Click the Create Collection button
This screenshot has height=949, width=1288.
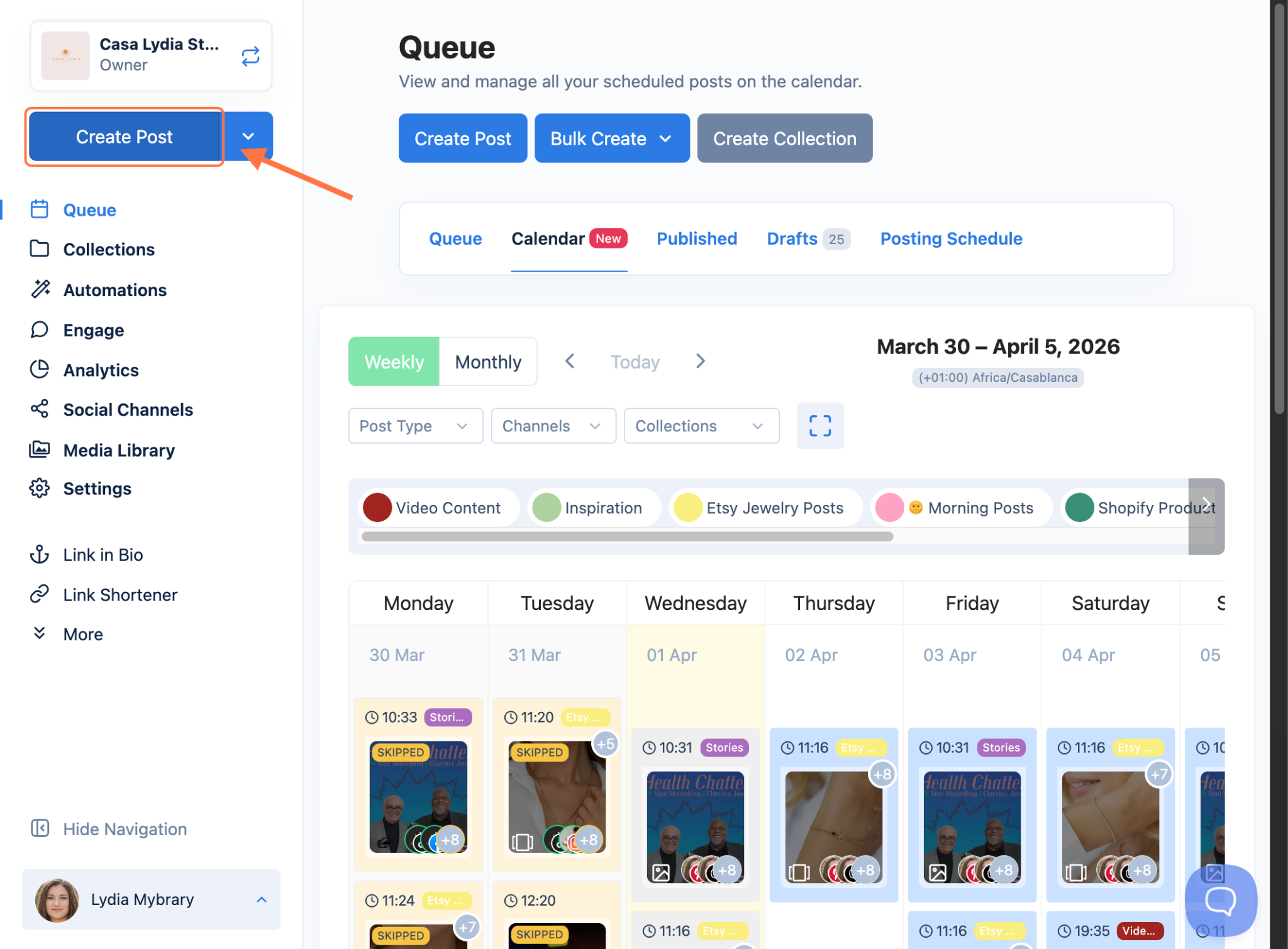click(784, 138)
